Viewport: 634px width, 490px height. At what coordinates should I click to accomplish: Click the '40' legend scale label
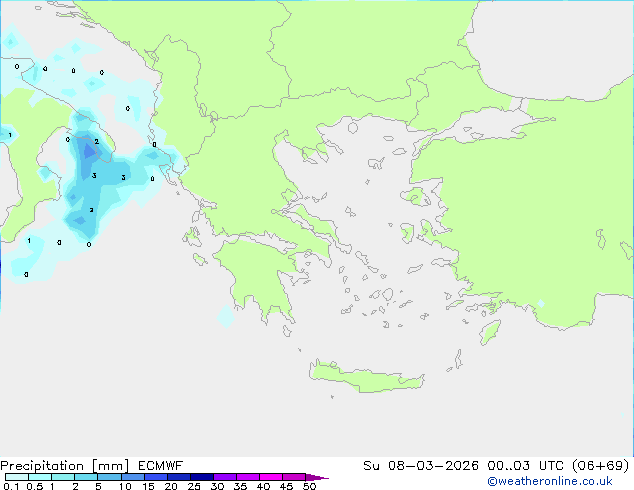[263, 486]
